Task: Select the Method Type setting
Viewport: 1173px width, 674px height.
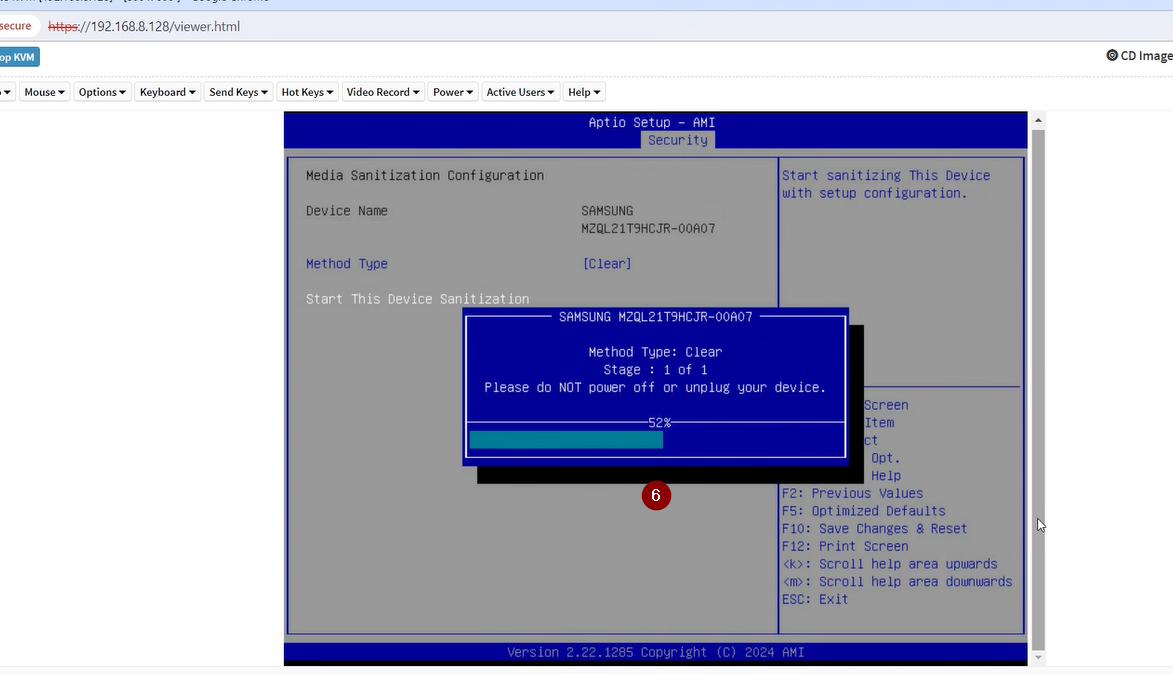Action: point(346,263)
